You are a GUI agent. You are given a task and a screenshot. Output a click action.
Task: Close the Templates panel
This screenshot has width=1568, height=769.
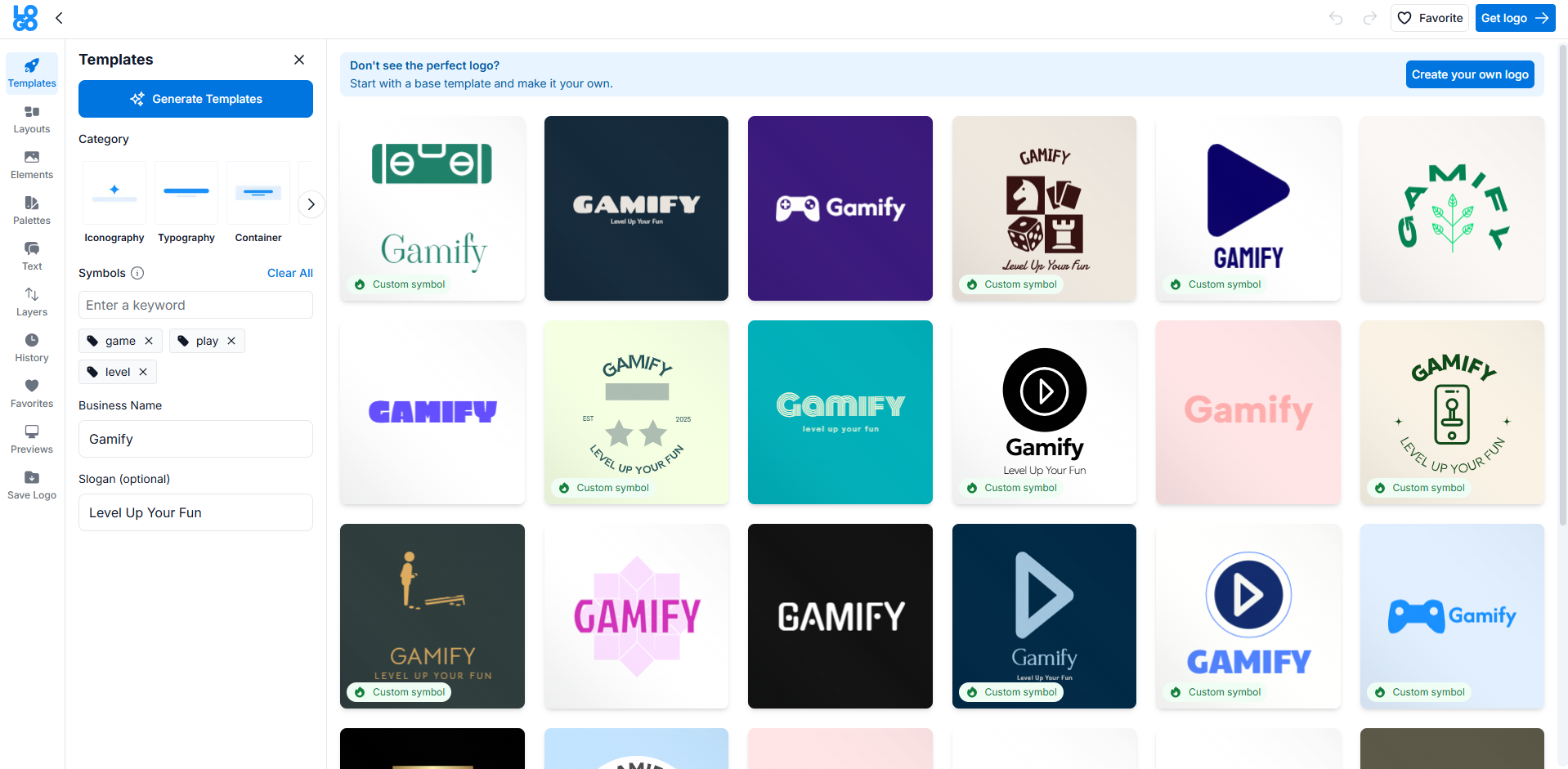pyautogui.click(x=298, y=60)
